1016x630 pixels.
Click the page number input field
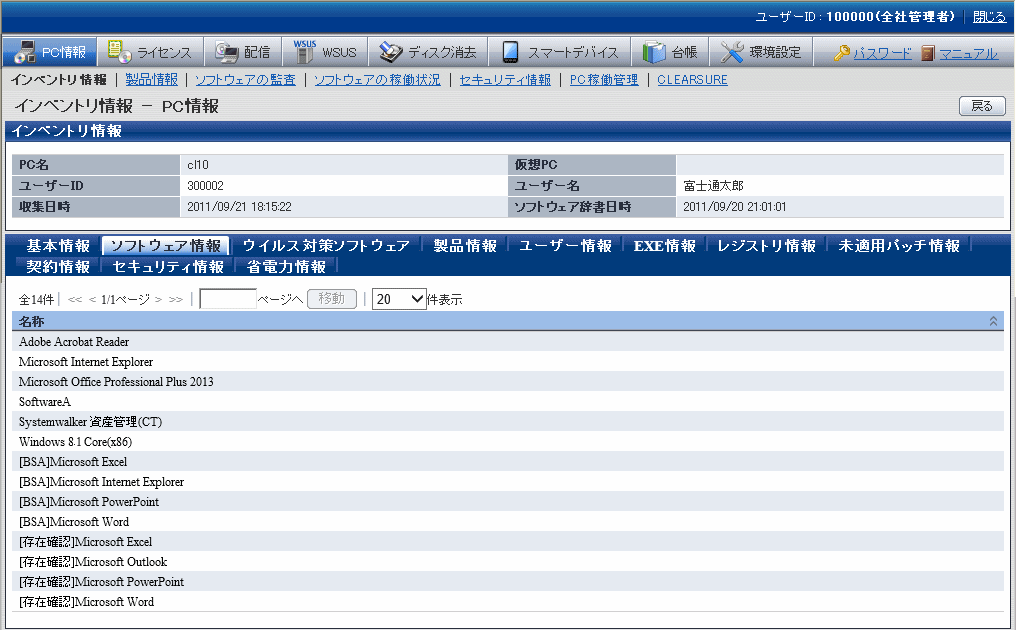pos(228,299)
